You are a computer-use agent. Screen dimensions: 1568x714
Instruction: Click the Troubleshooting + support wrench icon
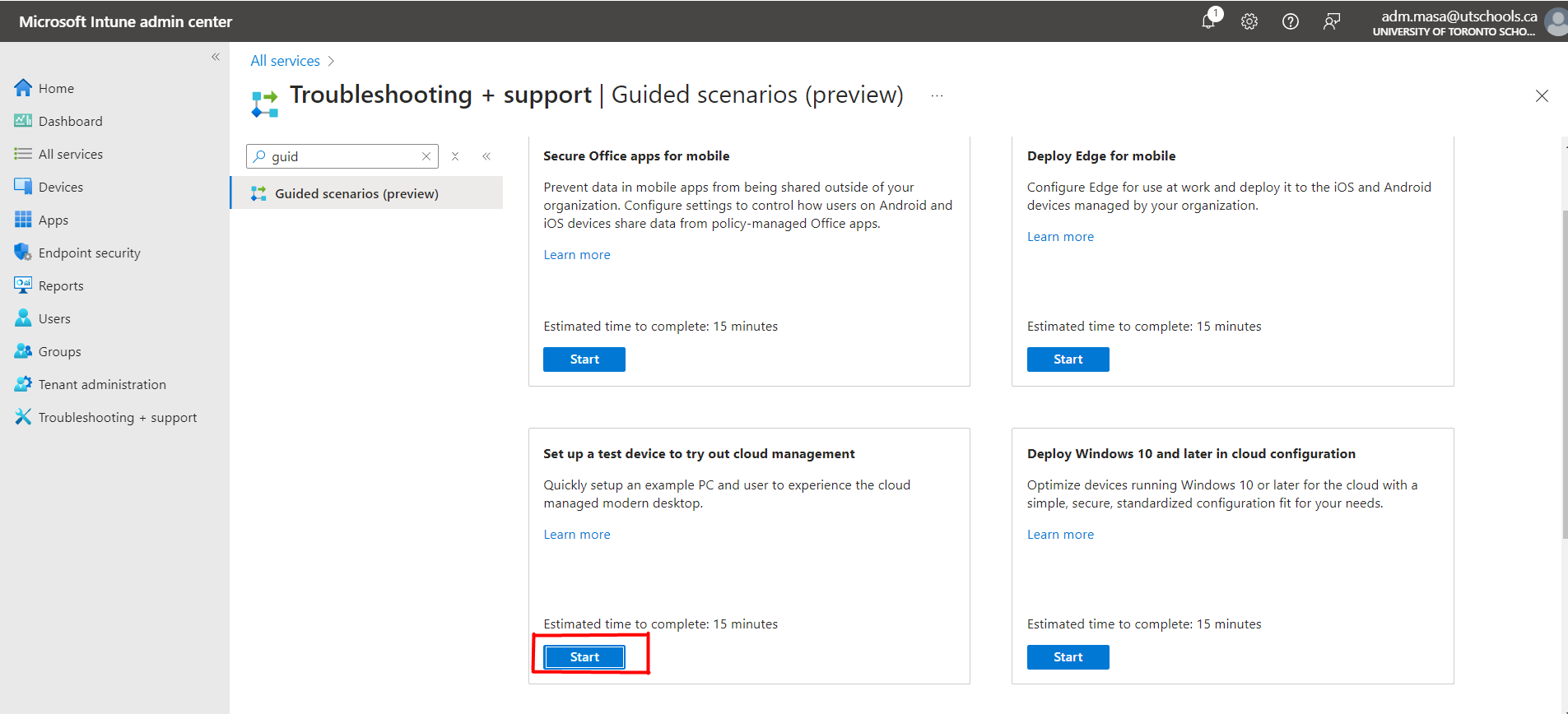23,417
